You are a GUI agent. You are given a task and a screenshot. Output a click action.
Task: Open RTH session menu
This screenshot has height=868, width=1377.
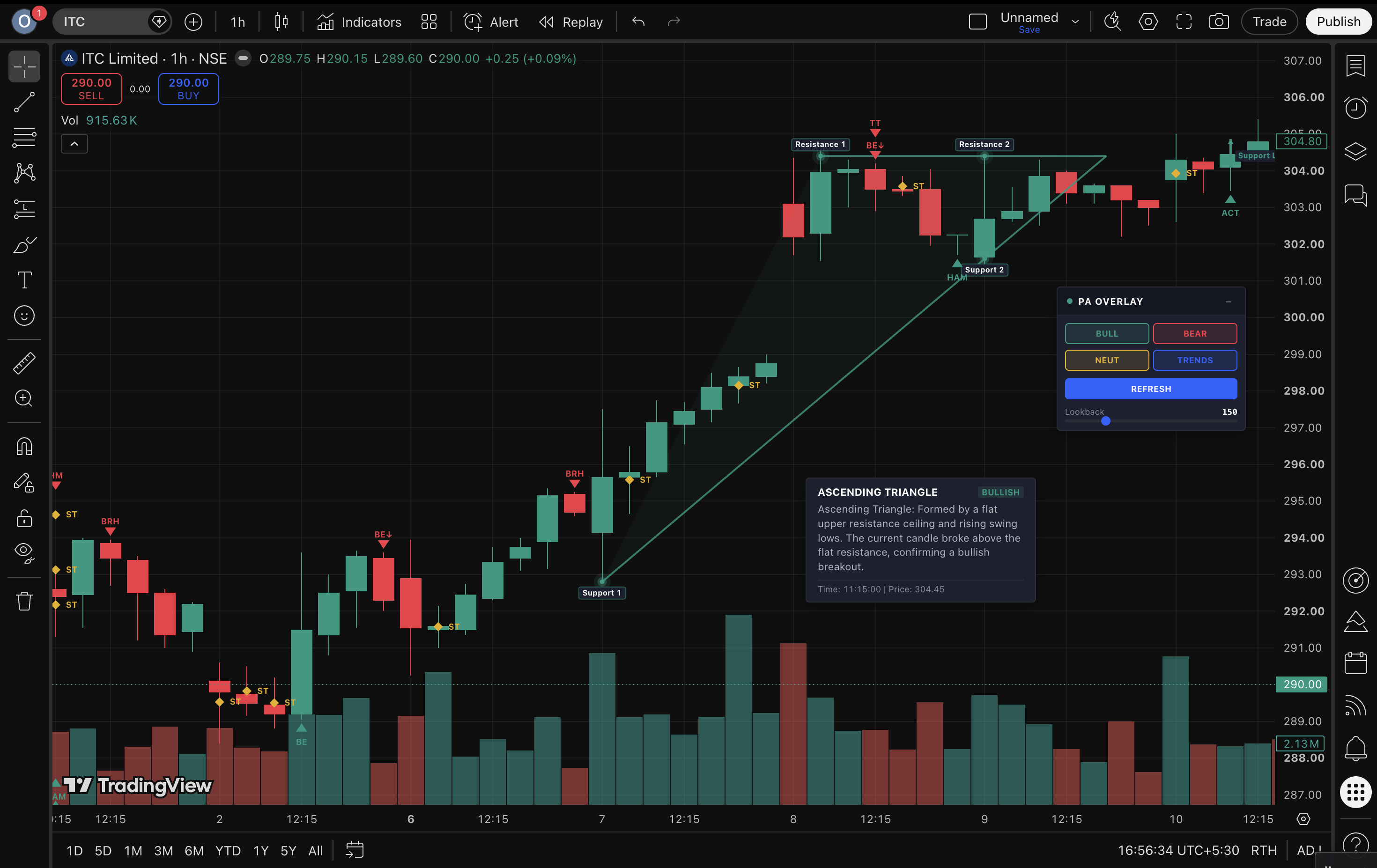[1263, 851]
